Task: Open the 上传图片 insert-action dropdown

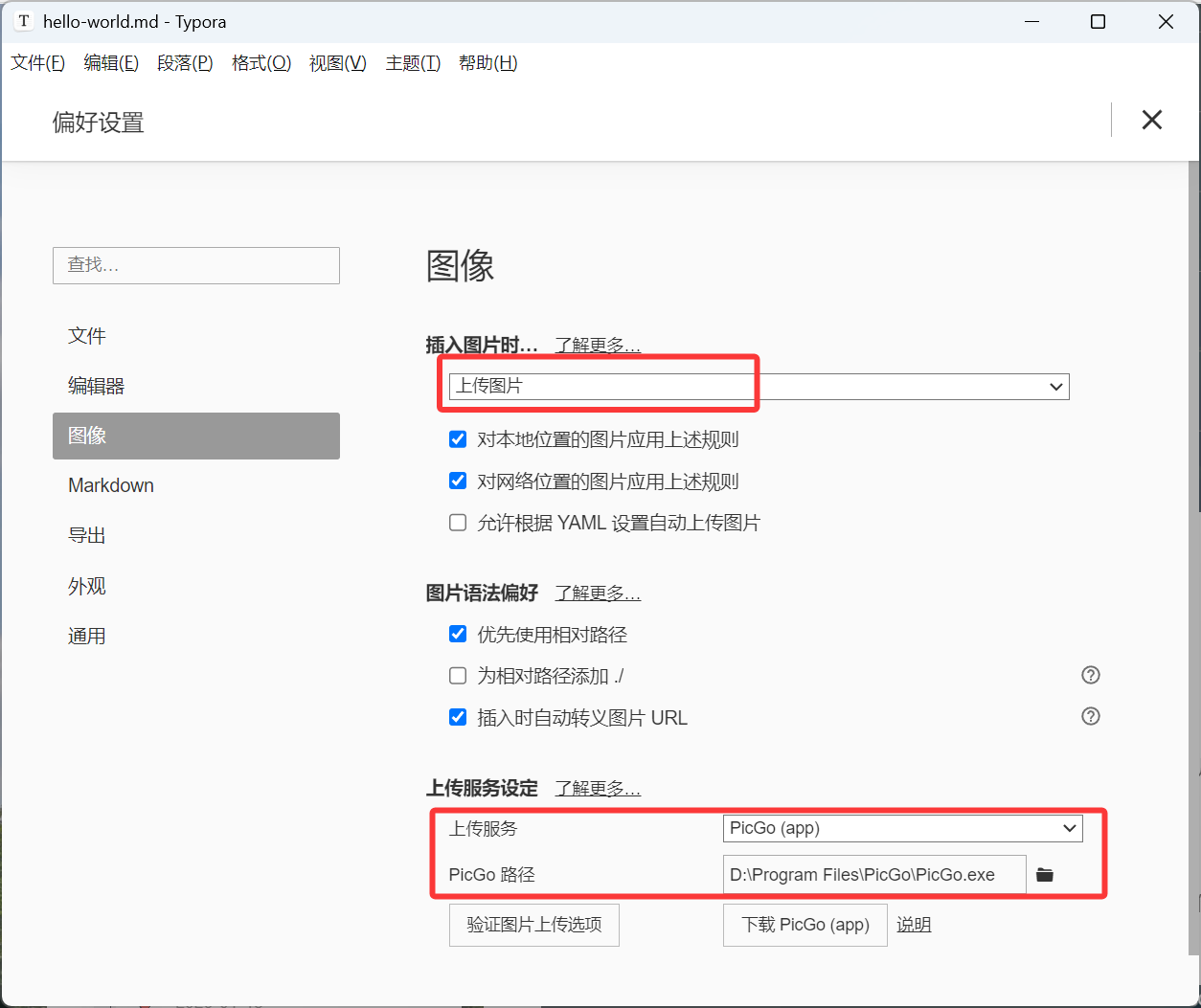Action: coord(759,387)
